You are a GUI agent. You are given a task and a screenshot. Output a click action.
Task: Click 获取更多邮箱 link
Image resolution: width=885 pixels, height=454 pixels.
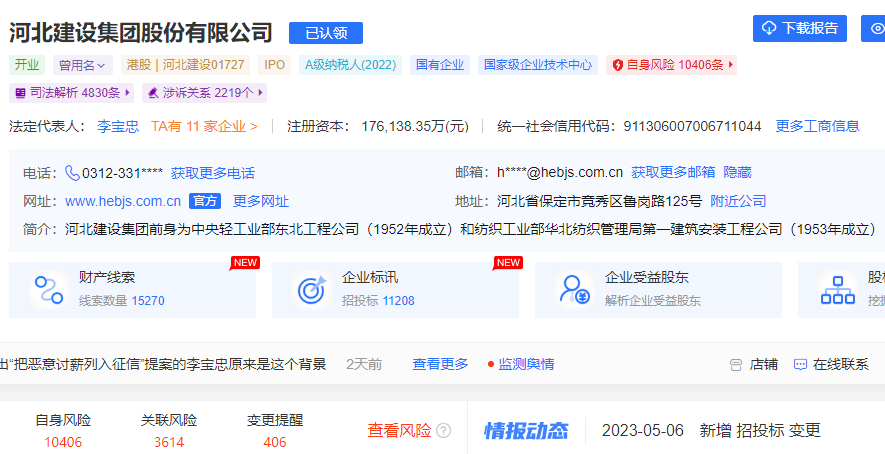click(673, 172)
